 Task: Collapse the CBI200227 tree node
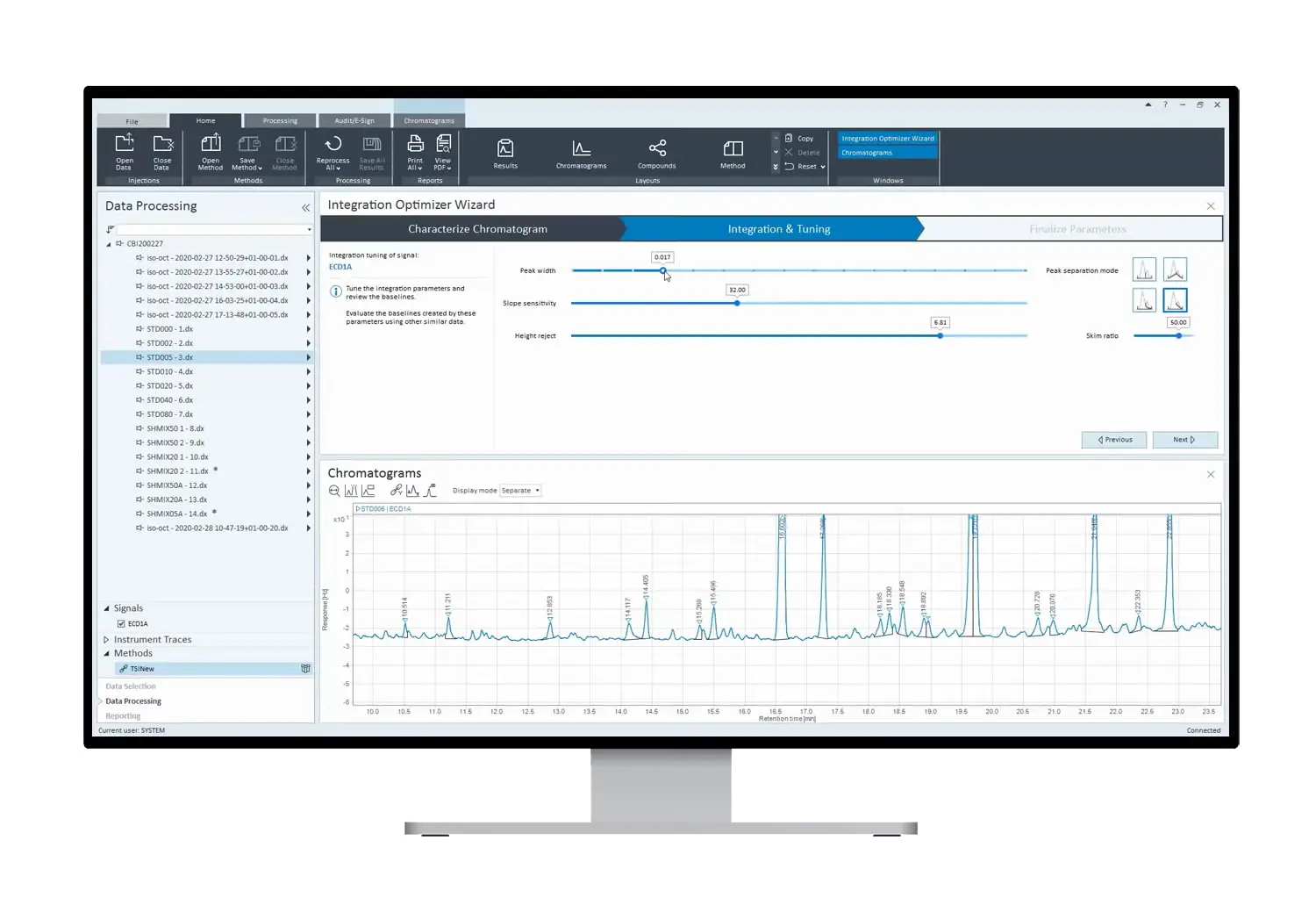click(x=109, y=244)
